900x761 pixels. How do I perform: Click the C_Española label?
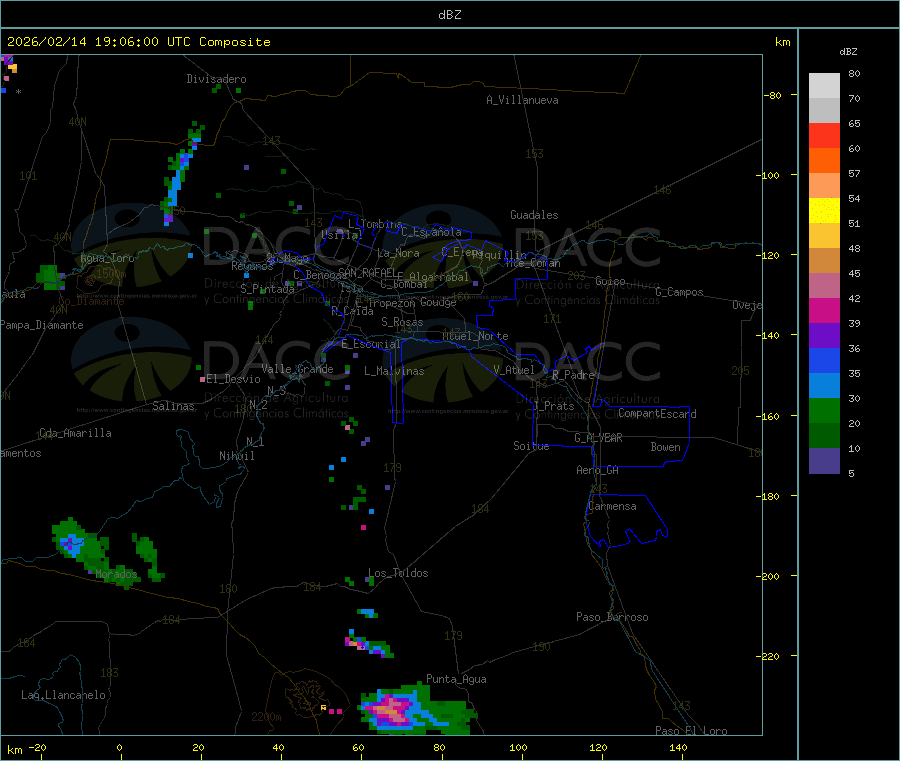[431, 232]
